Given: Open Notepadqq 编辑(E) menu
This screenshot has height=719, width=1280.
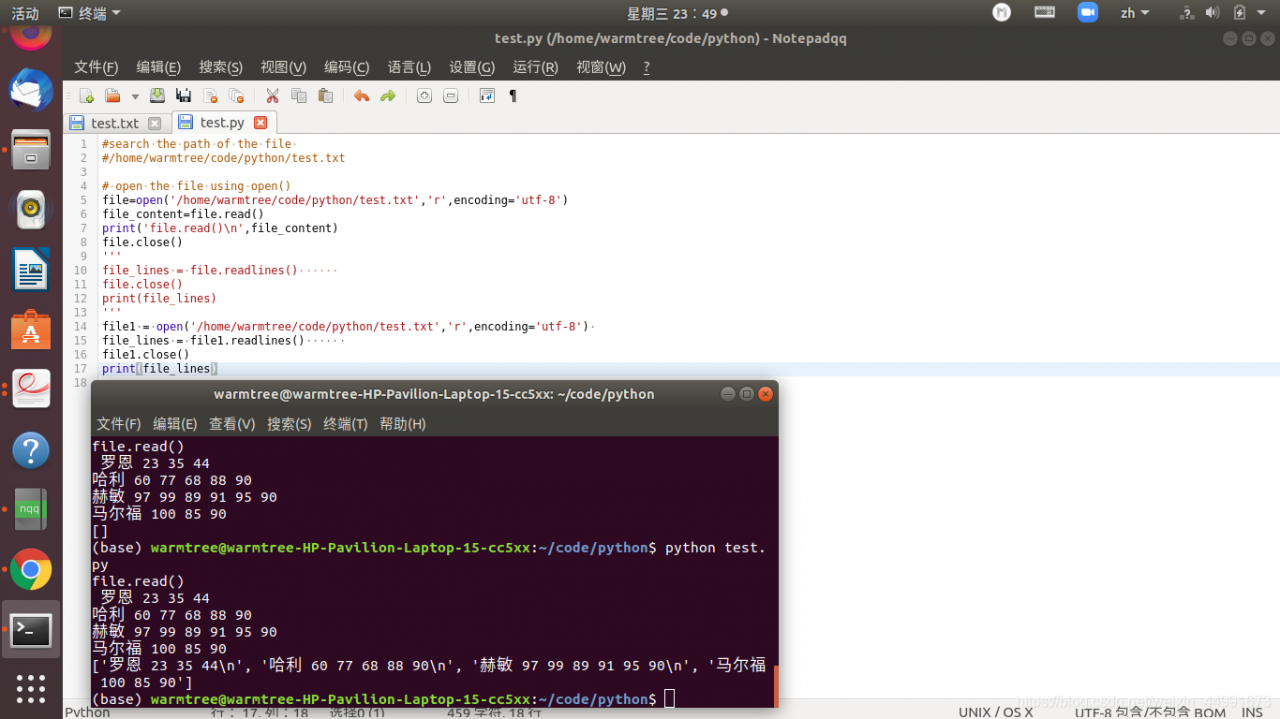Looking at the screenshot, I should (x=158, y=67).
